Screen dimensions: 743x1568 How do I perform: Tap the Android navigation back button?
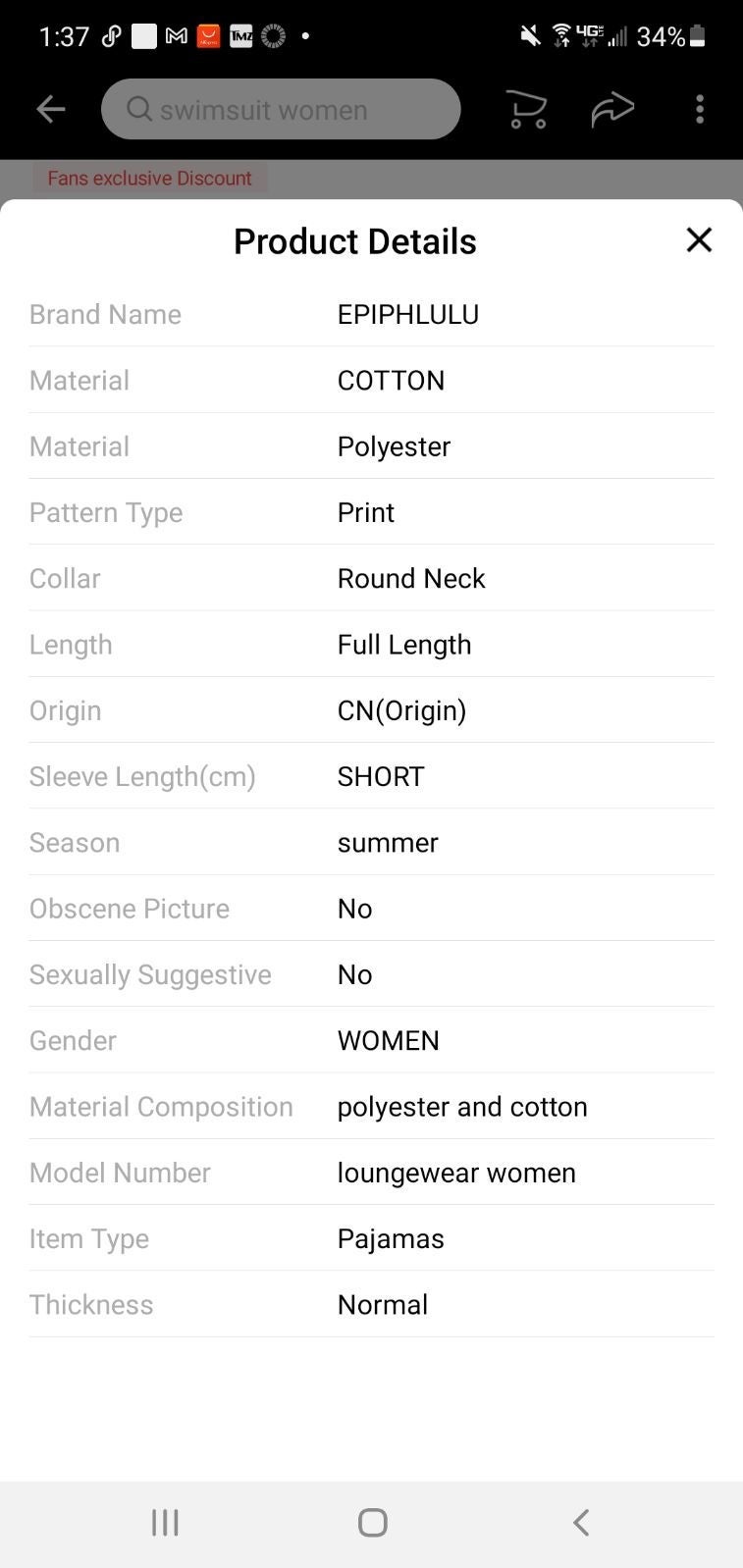click(581, 1522)
